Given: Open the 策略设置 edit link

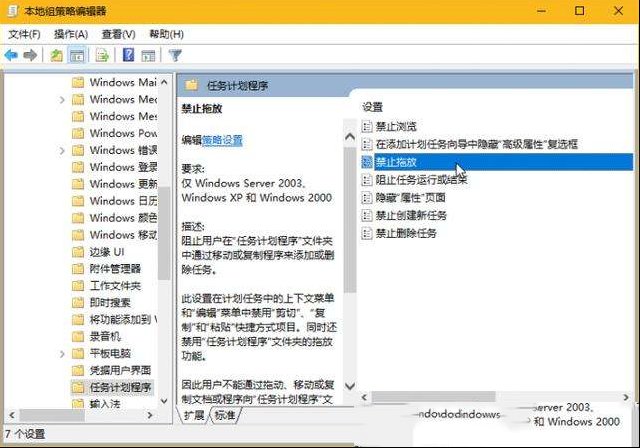Looking at the screenshot, I should pyautogui.click(x=222, y=140).
